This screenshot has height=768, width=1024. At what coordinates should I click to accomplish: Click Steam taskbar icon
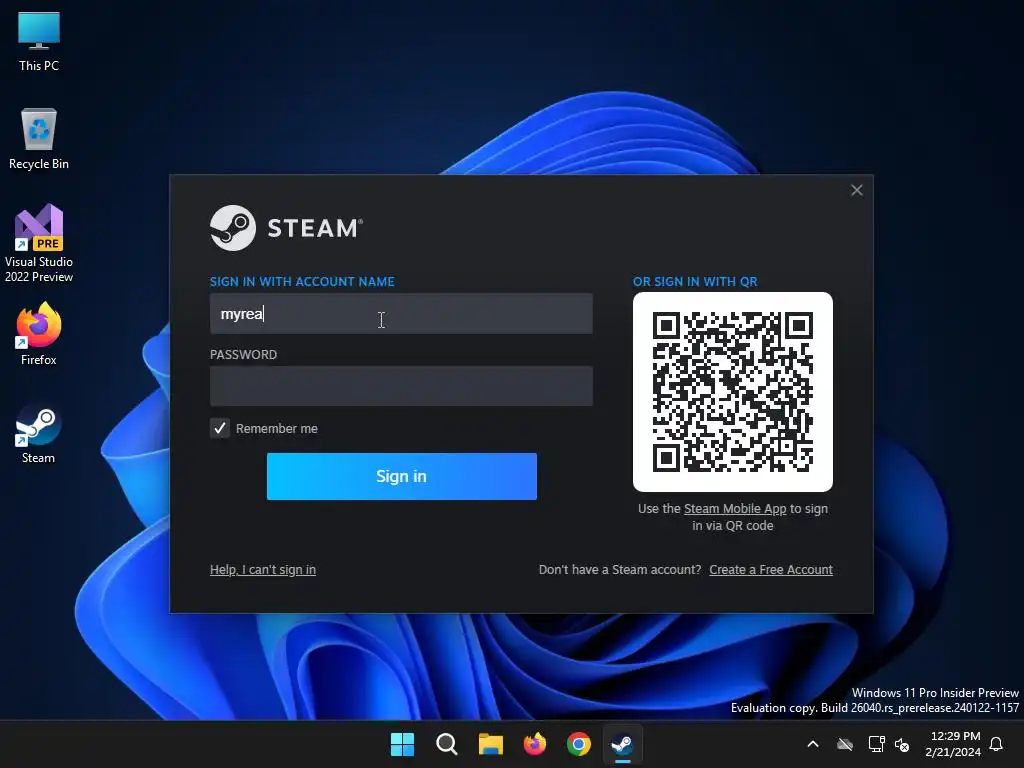tap(622, 744)
